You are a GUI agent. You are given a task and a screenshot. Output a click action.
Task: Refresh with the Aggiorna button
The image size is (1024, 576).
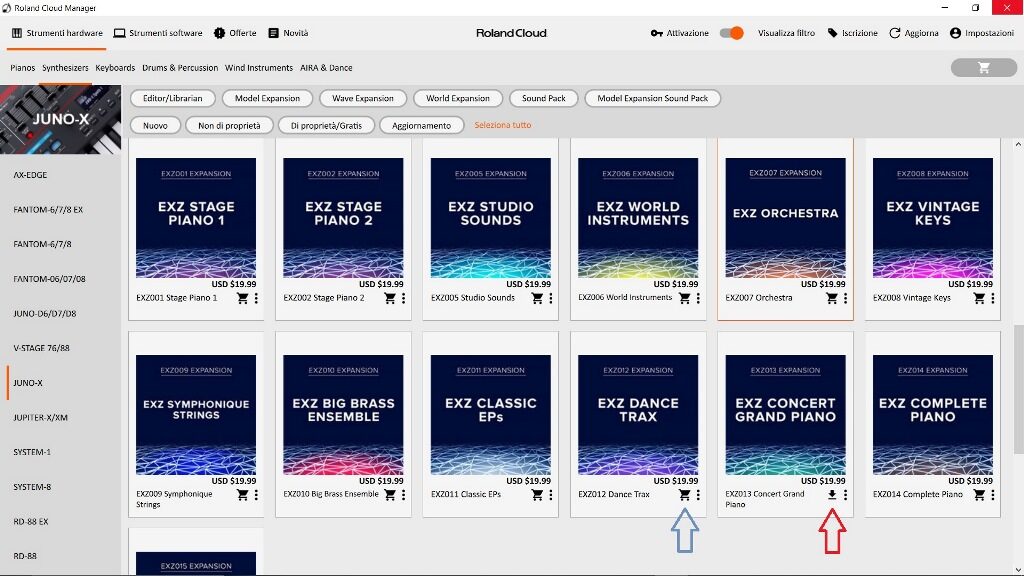[914, 33]
